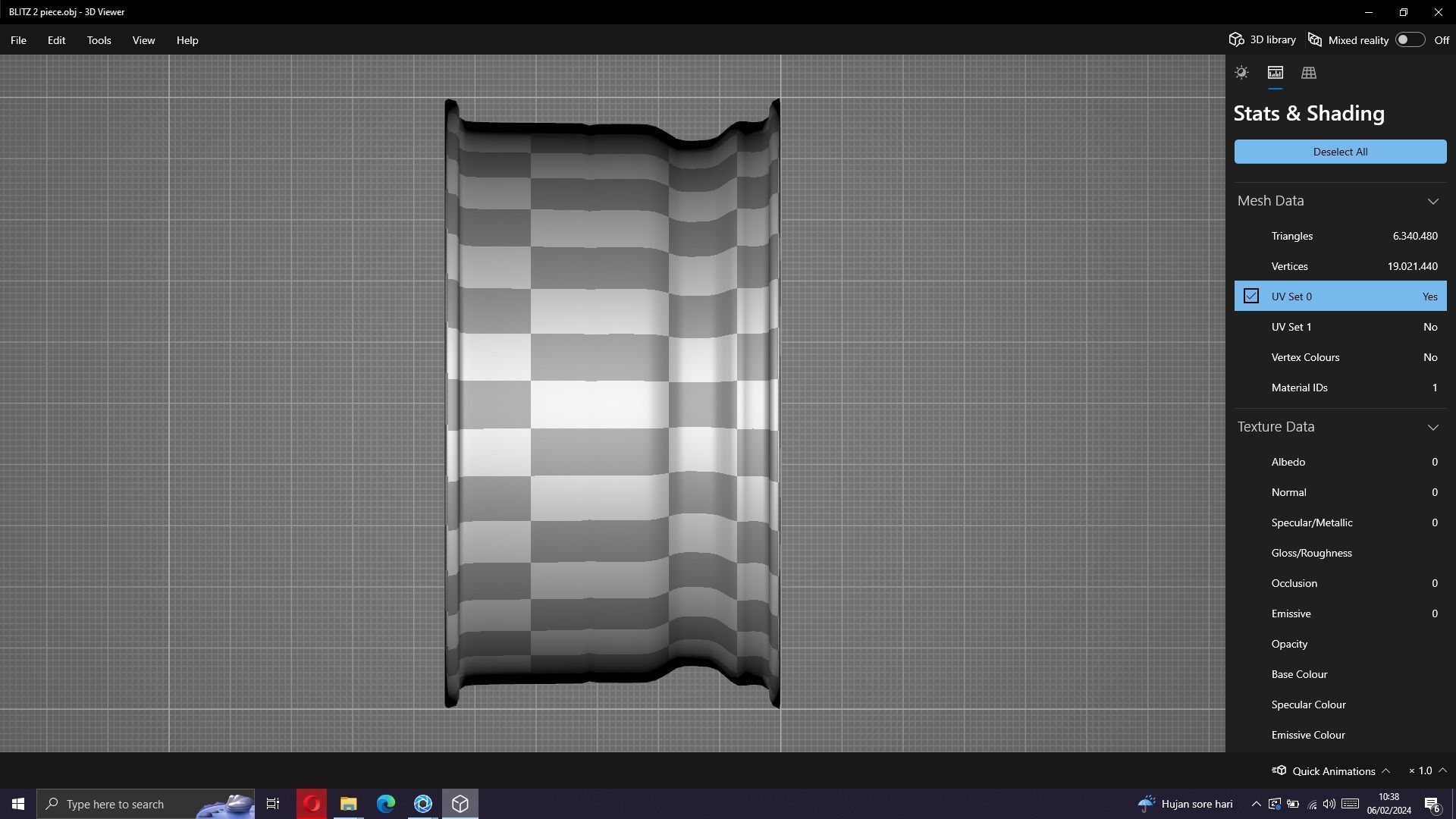Select the Base Colour row
This screenshot has height=819, width=1456.
(1340, 674)
